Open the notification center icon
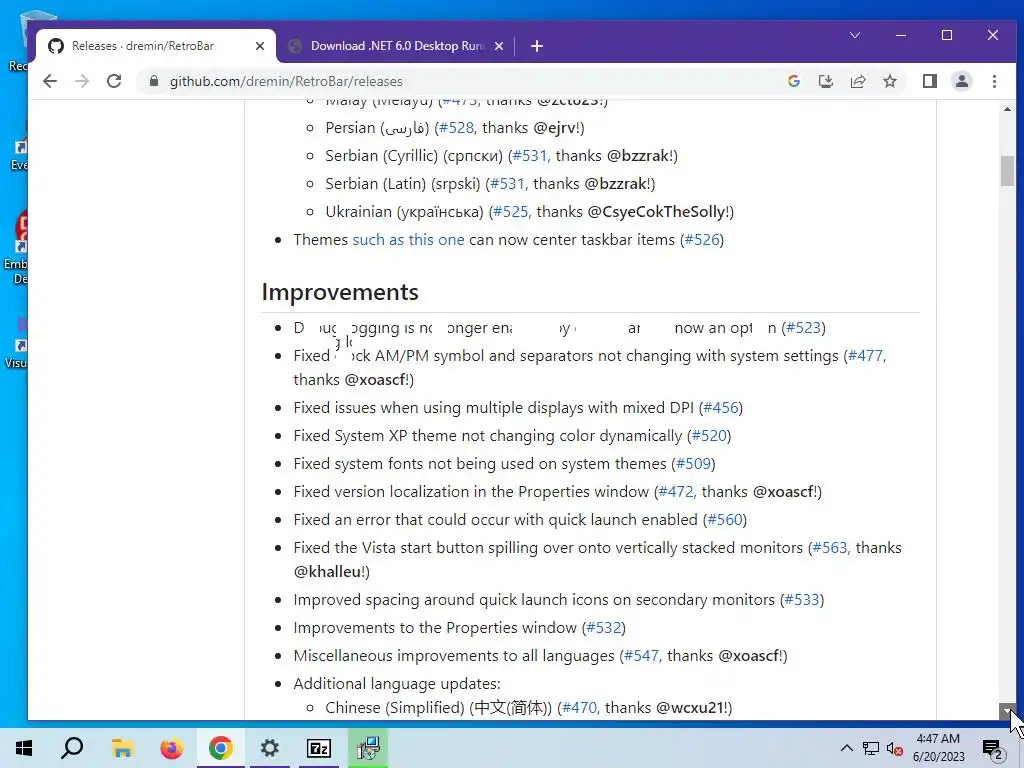Image resolution: width=1024 pixels, height=768 pixels. (x=993, y=750)
